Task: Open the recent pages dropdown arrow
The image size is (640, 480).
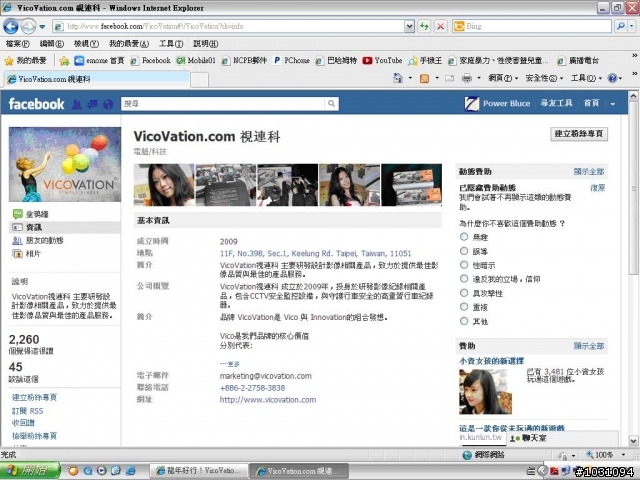Action: click(42, 27)
